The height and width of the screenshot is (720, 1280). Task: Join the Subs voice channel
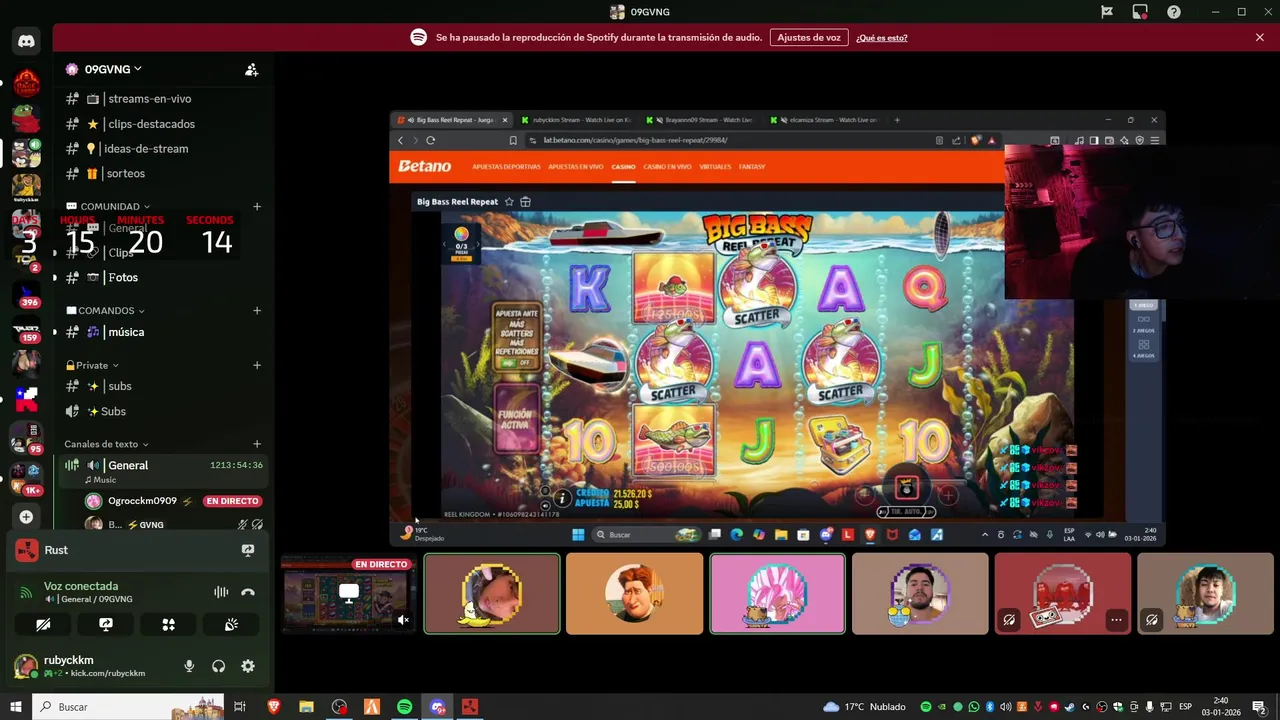[161, 411]
